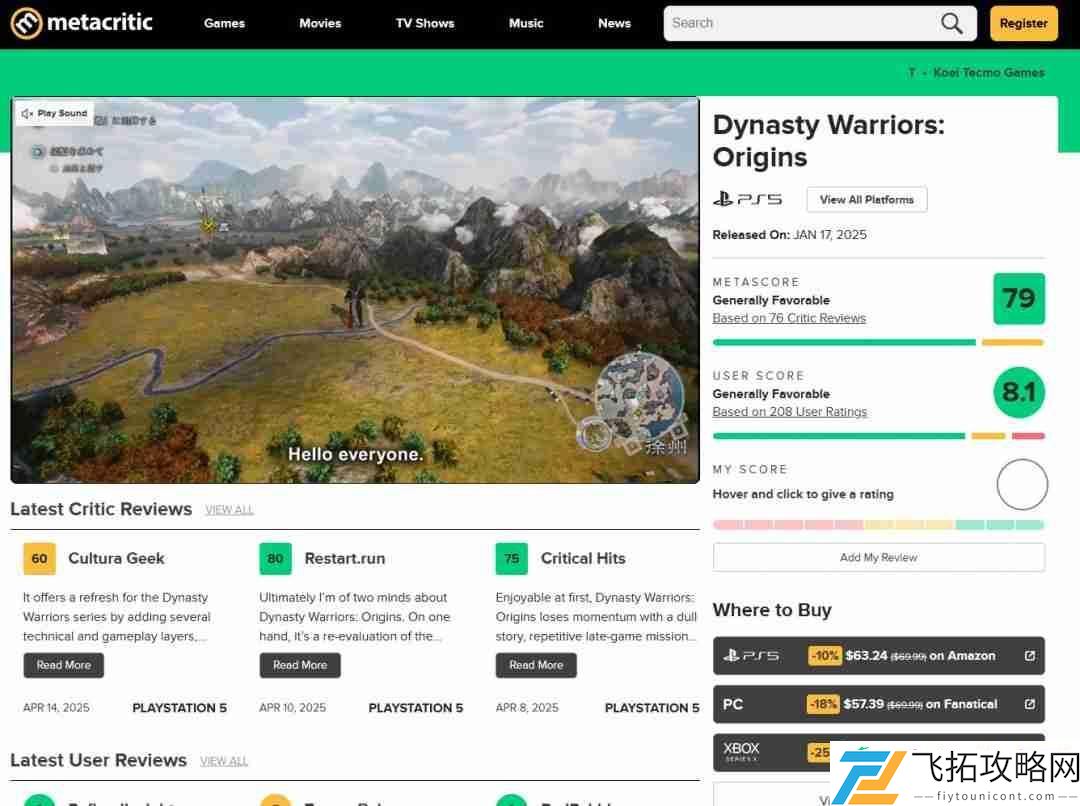
Task: Click the game trailer video player
Action: point(355,290)
